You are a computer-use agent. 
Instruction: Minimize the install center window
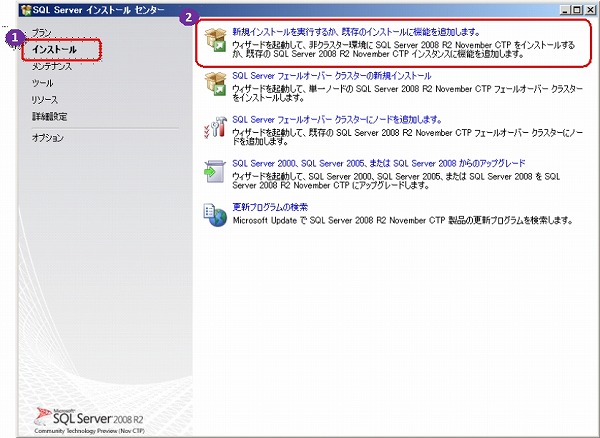566,11
